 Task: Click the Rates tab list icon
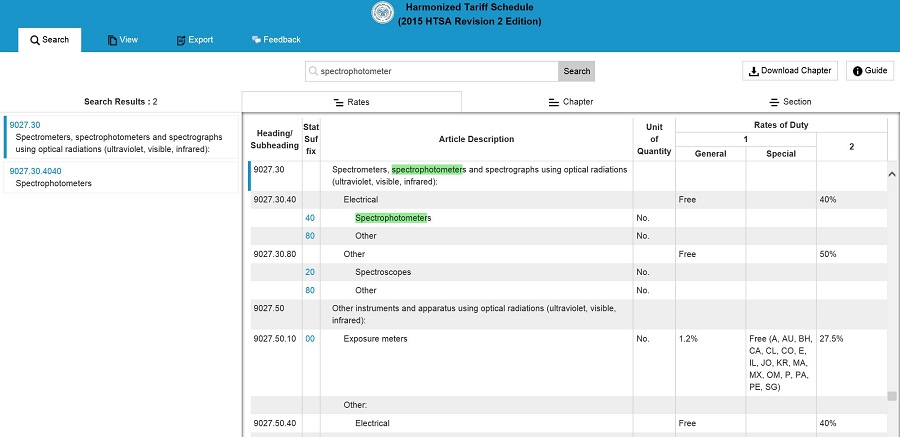[339, 102]
